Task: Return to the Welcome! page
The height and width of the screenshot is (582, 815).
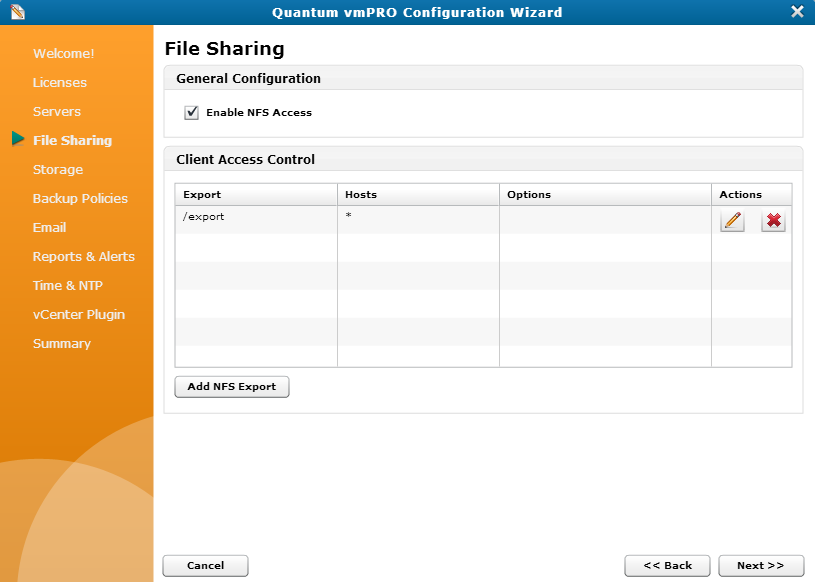Action: click(x=64, y=53)
